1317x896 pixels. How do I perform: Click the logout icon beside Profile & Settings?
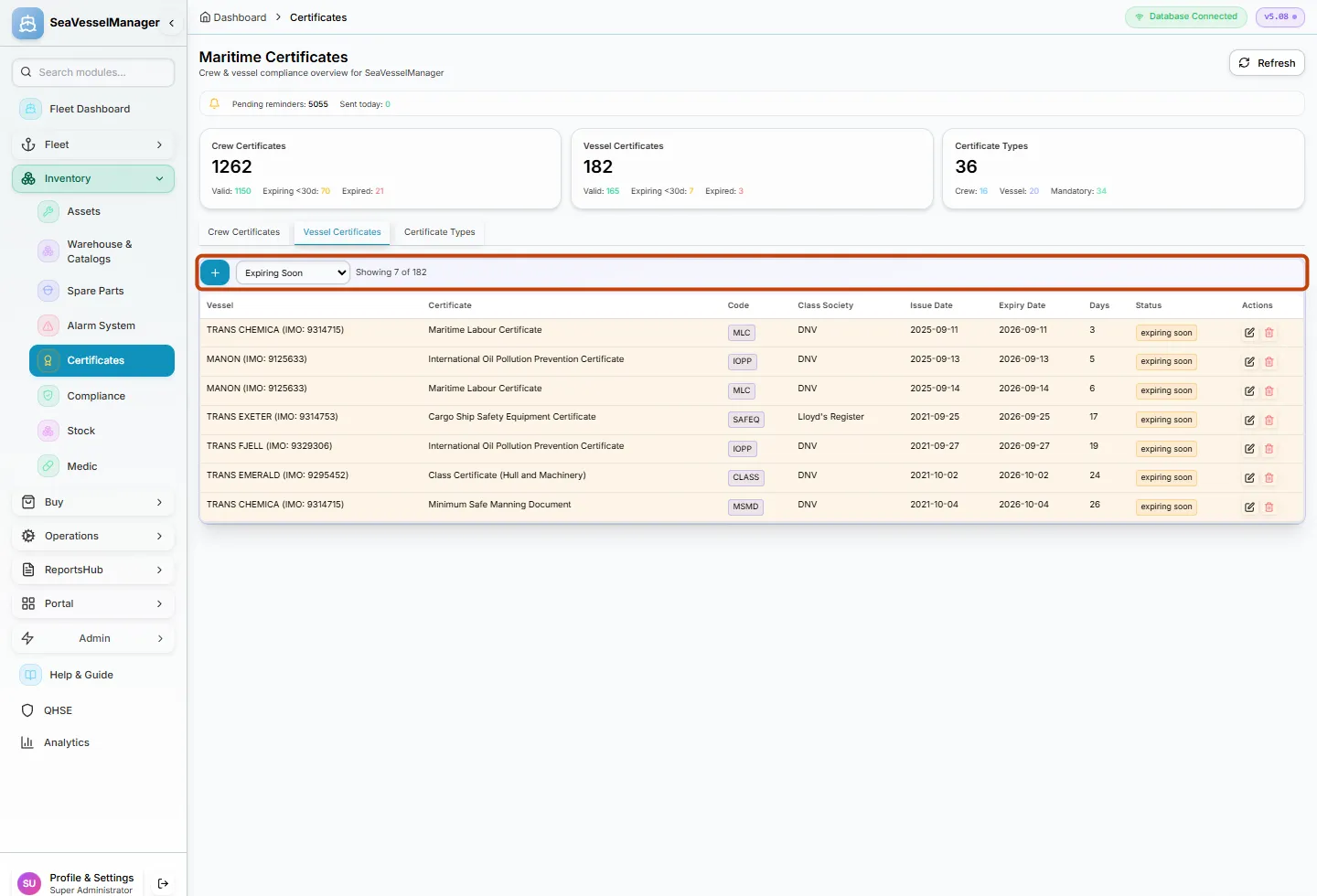pyautogui.click(x=163, y=883)
